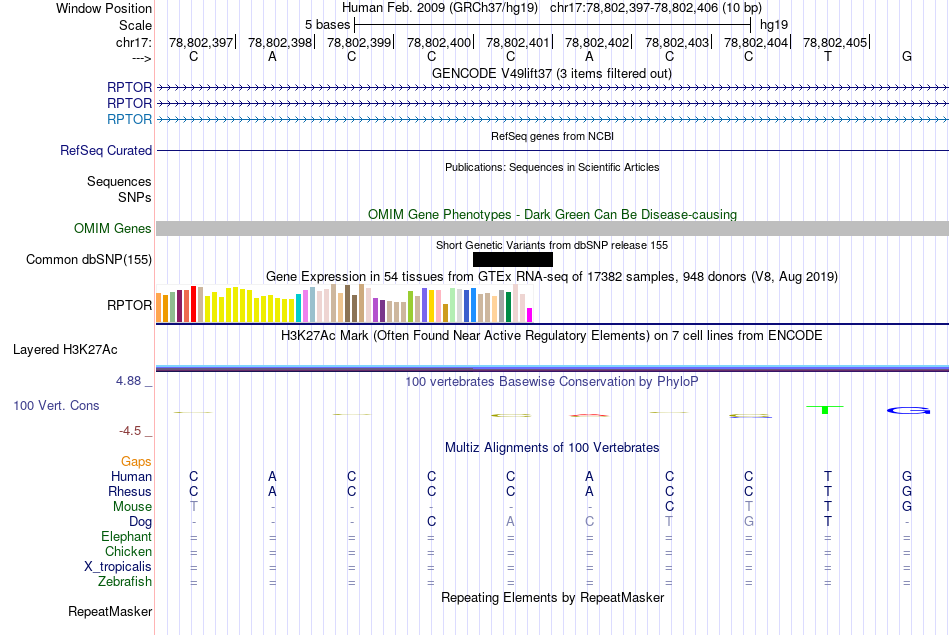950x635 pixels.
Task: Click the Sequences publications track label
Action: point(119,181)
